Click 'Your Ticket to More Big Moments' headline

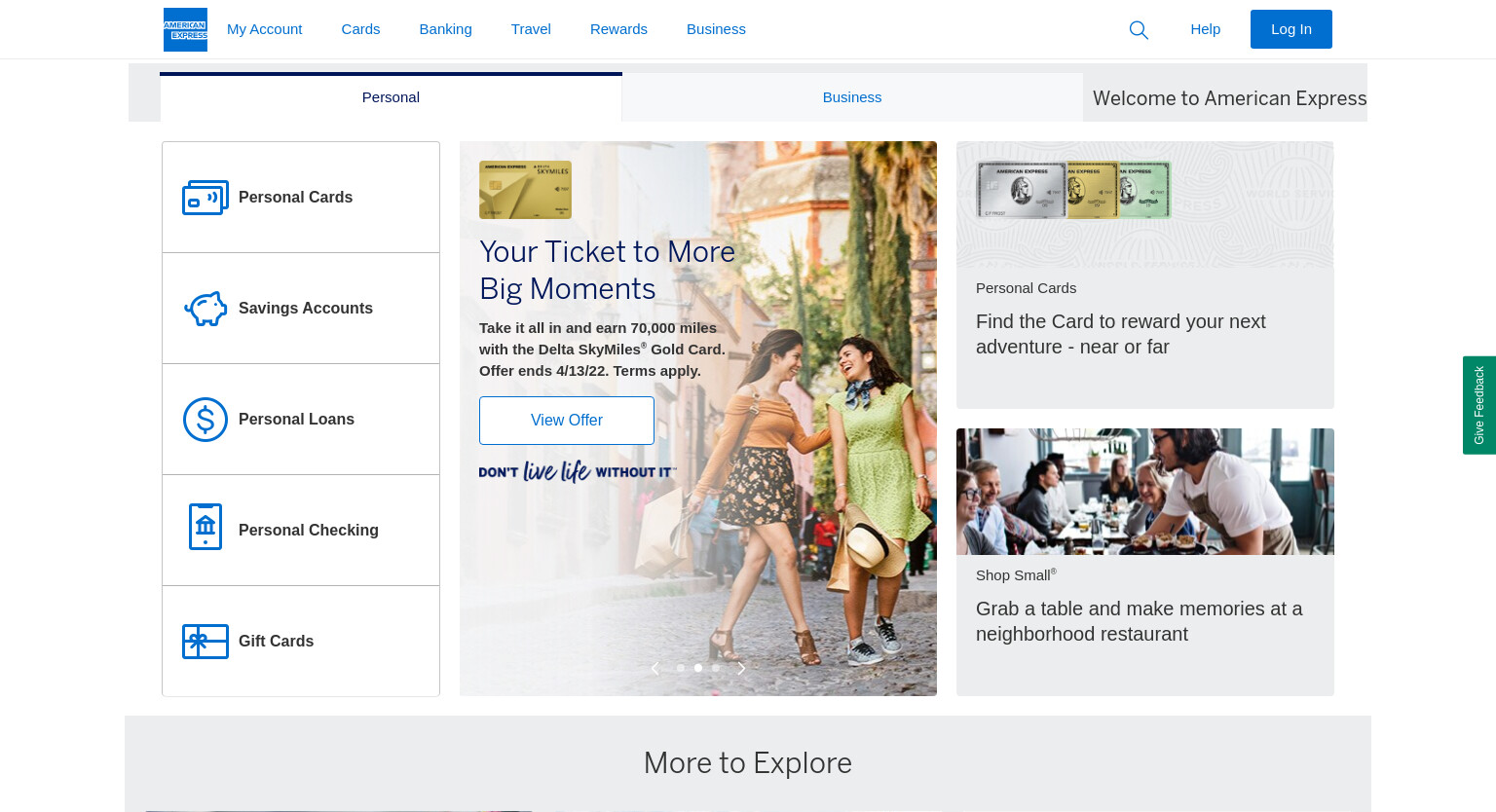tap(607, 271)
